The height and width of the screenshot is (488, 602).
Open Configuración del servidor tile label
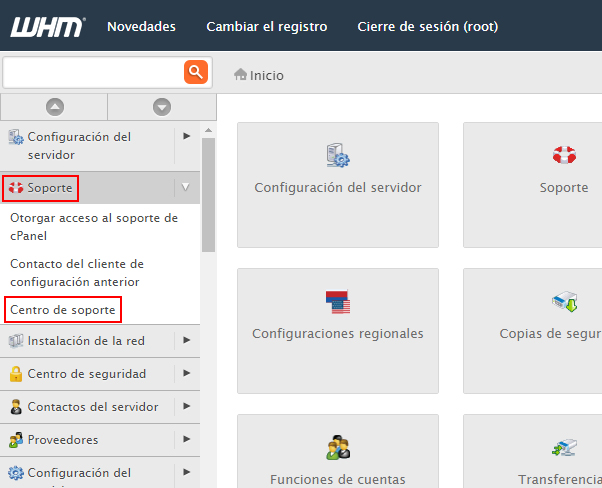click(338, 188)
